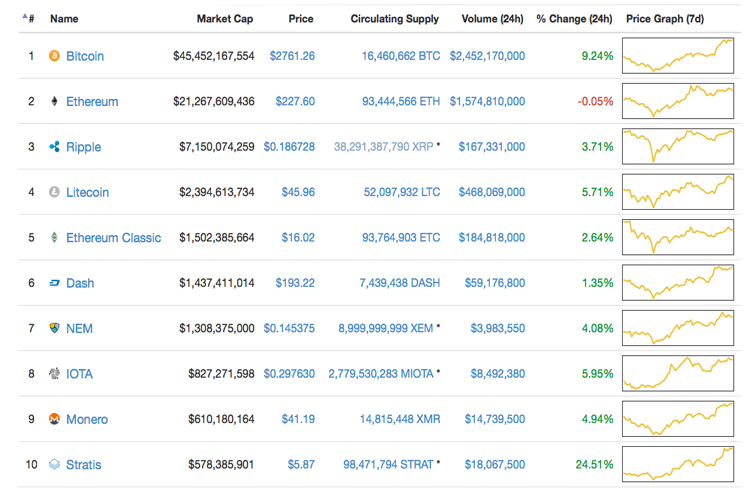Click Litecoin price $45.96
This screenshot has height=500, width=750.
coord(298,192)
